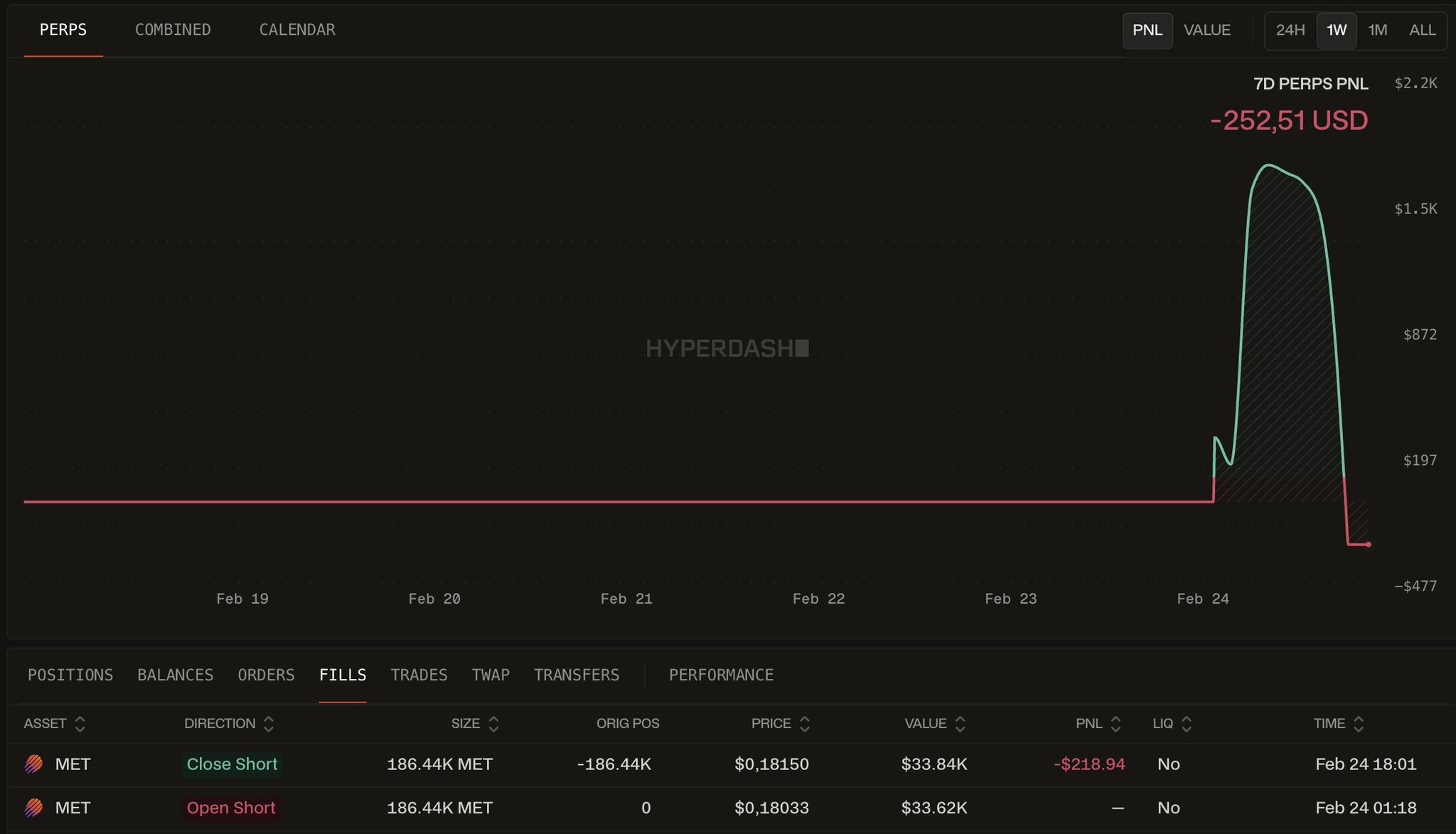The width and height of the screenshot is (1456, 834).
Task: Sort fills by the Size column arrows
Action: click(x=493, y=724)
